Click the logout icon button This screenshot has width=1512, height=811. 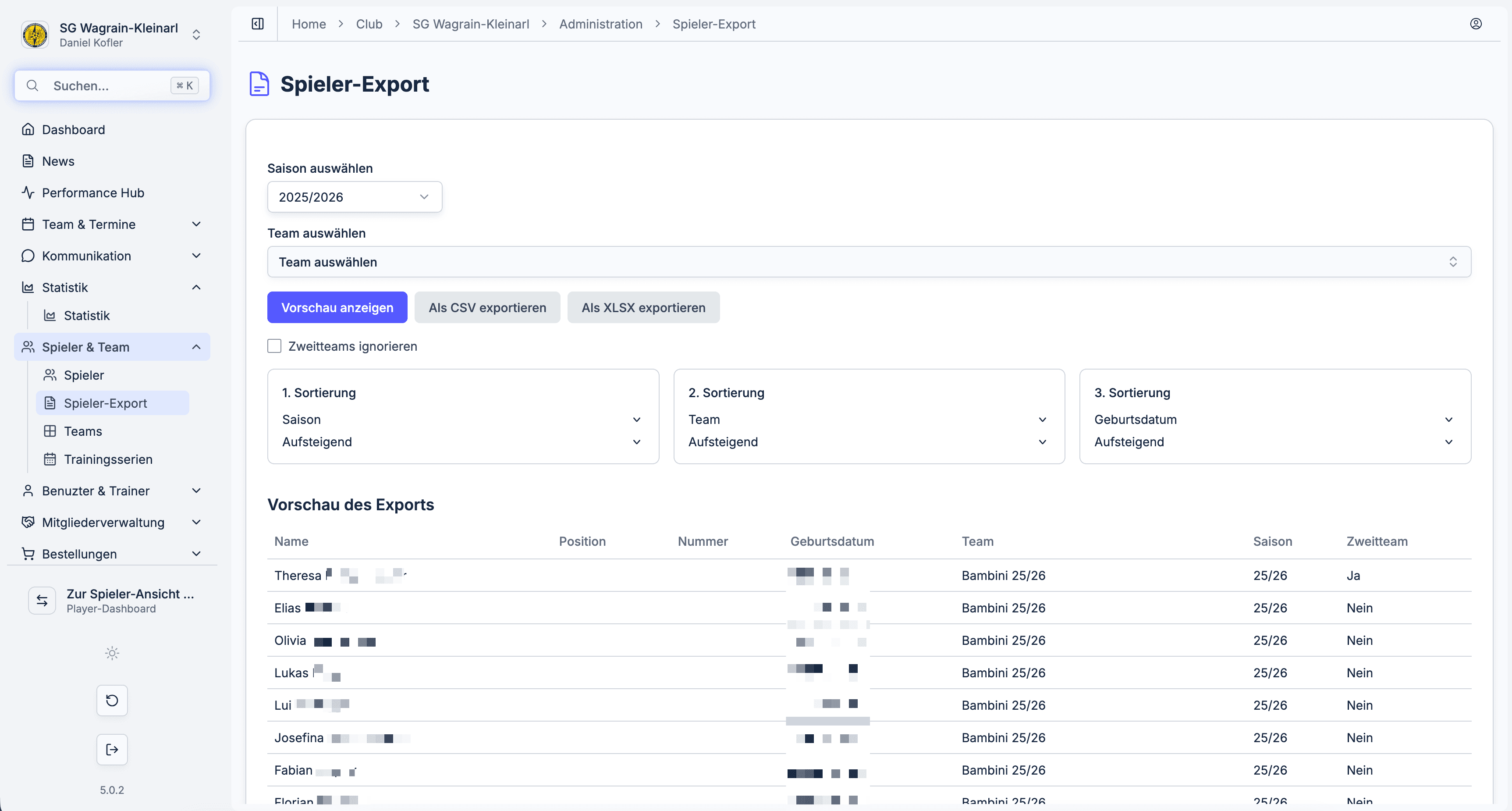point(112,749)
